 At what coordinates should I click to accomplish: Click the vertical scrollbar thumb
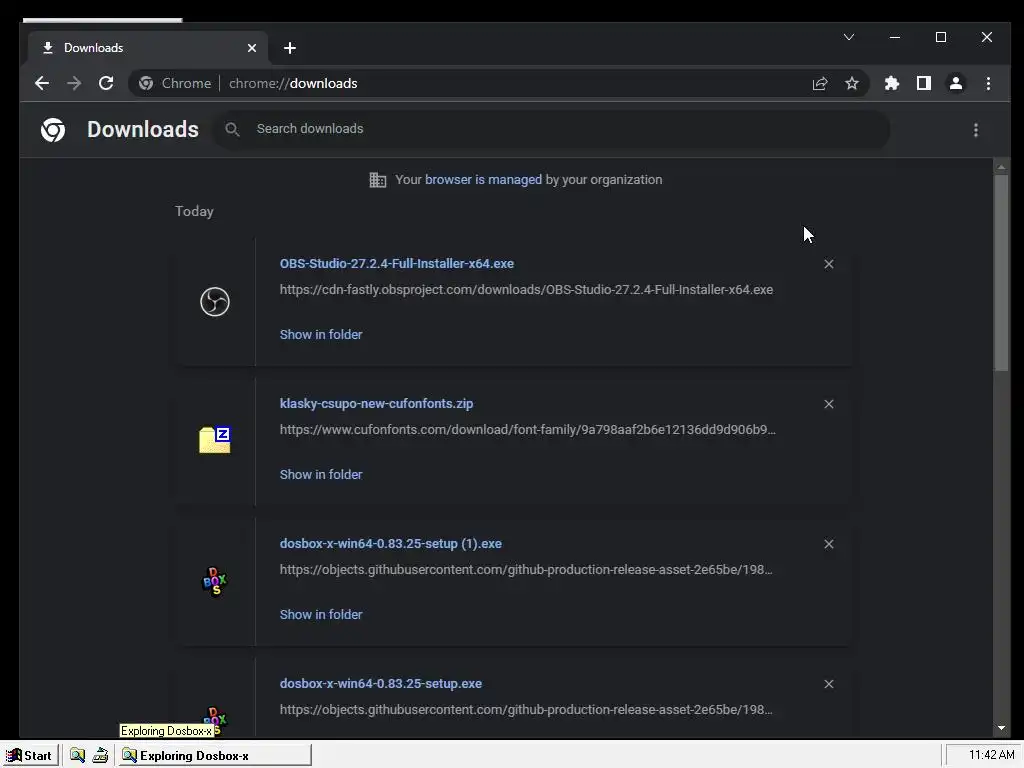click(x=1001, y=273)
